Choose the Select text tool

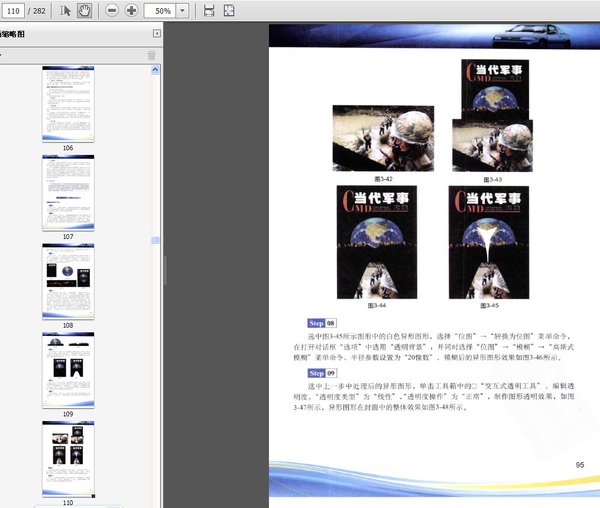[66, 10]
